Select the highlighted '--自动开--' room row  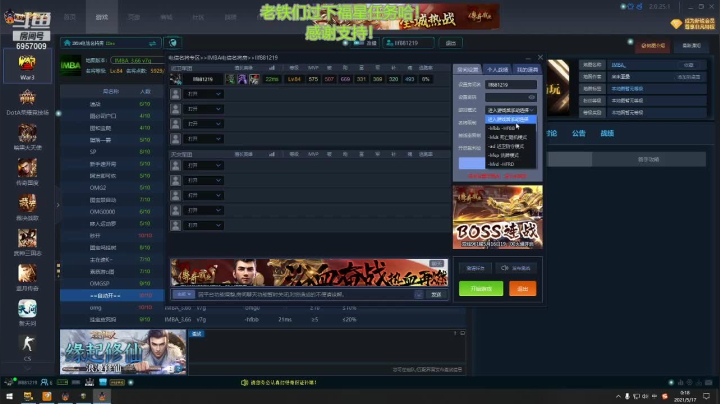click(x=112, y=295)
